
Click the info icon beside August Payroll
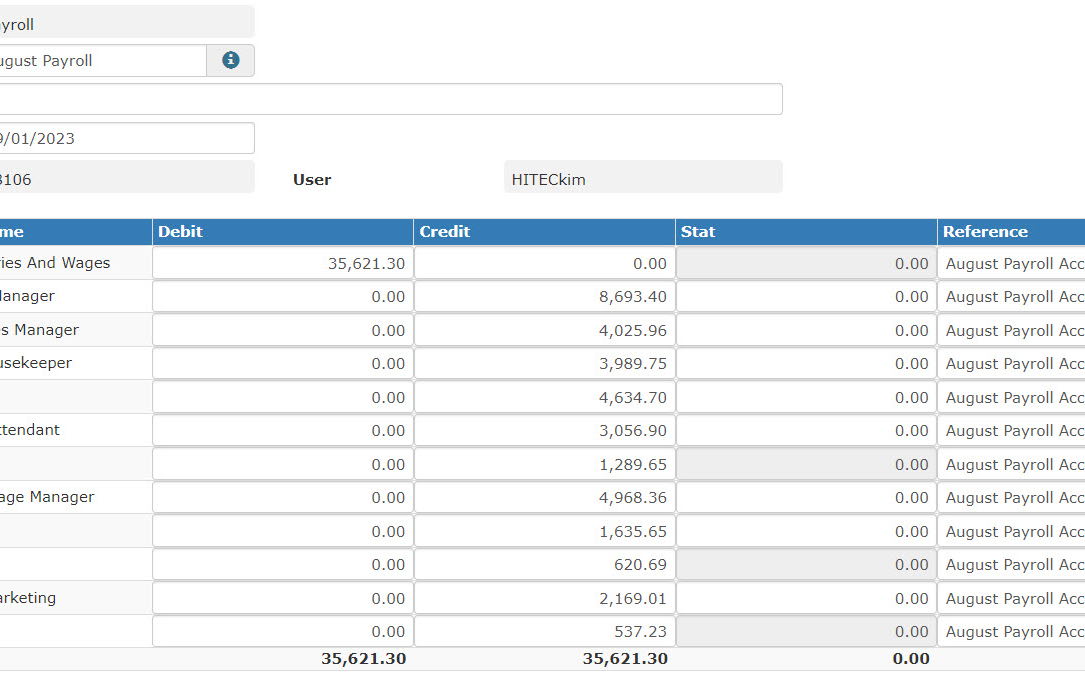tap(231, 60)
